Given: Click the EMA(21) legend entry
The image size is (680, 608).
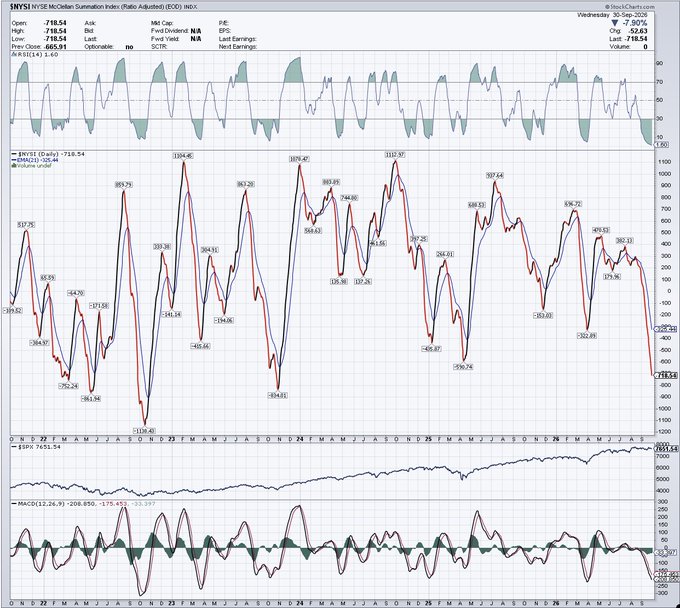Looking at the screenshot, I should [x=35, y=160].
